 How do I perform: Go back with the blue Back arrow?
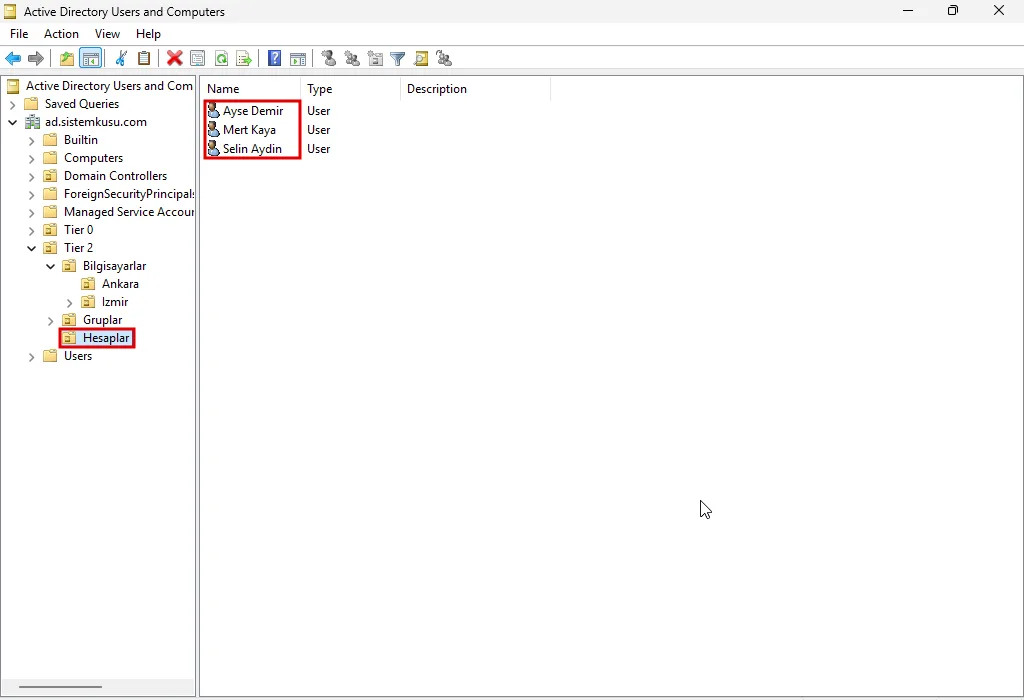tap(13, 59)
